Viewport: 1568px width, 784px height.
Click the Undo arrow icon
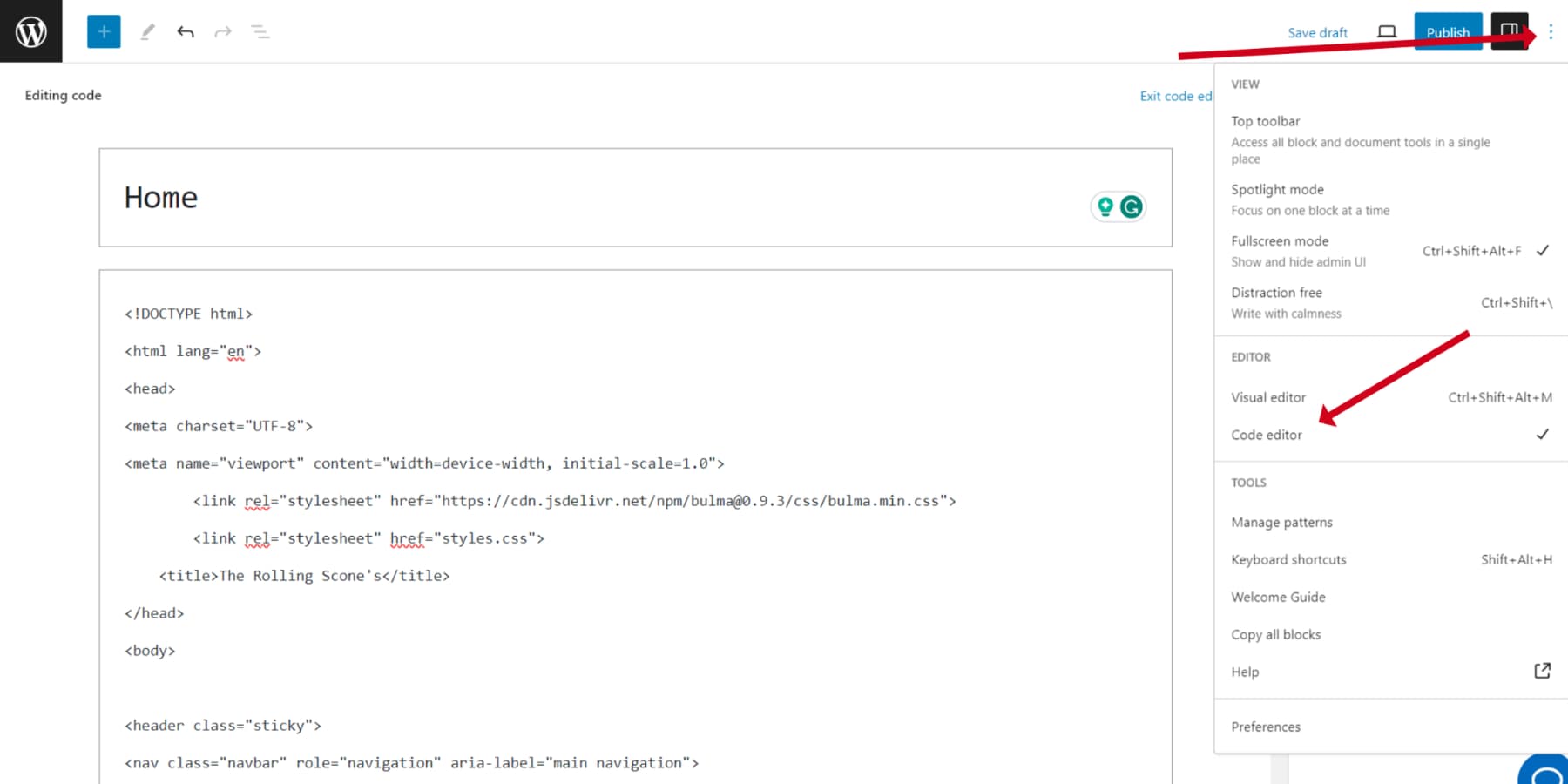click(186, 31)
